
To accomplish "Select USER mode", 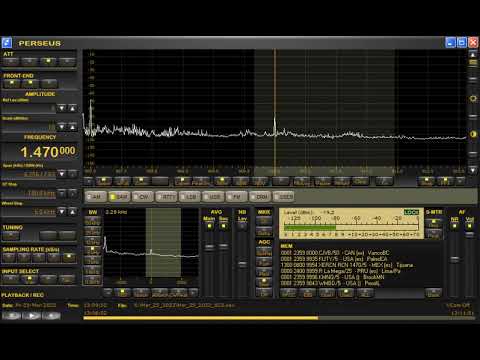I will pos(284,197).
